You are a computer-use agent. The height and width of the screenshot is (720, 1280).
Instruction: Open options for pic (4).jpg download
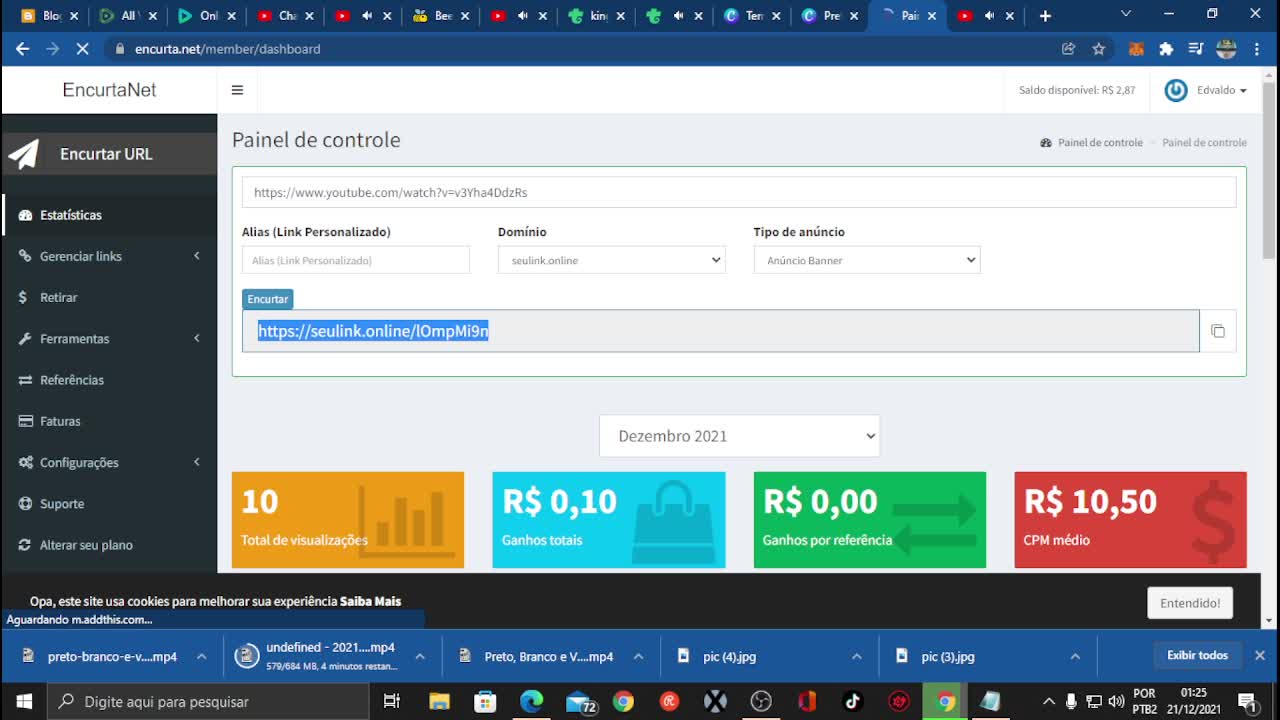pyautogui.click(x=857, y=656)
